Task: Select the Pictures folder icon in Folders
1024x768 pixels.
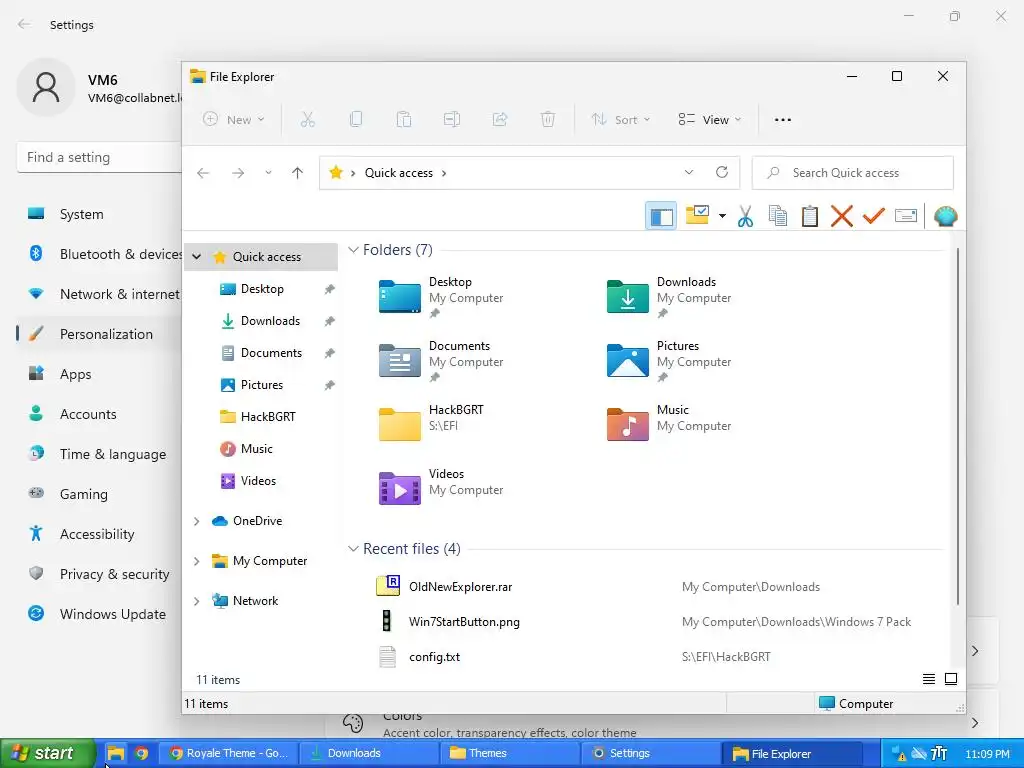Action: pos(628,360)
